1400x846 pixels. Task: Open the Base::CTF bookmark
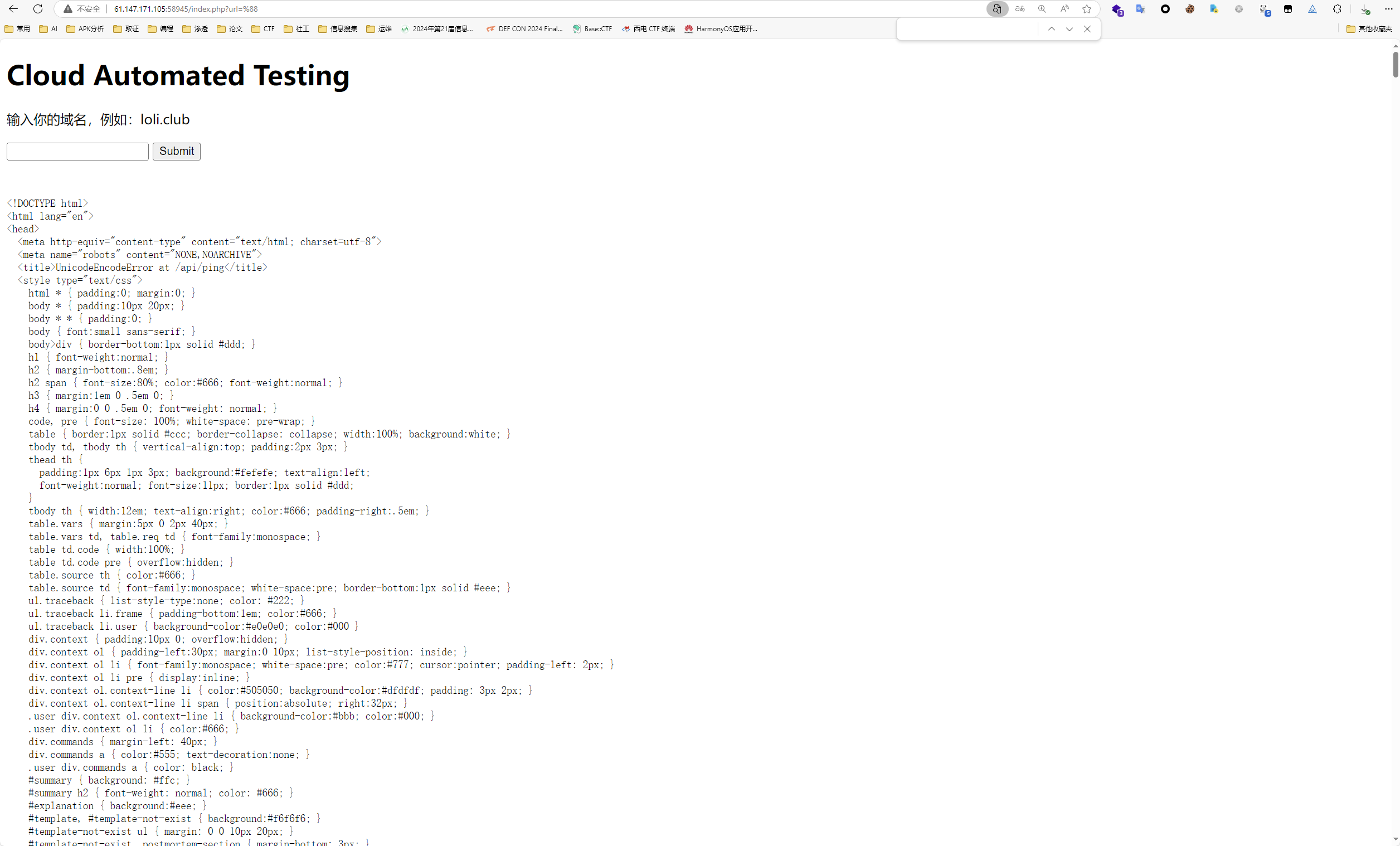592,29
